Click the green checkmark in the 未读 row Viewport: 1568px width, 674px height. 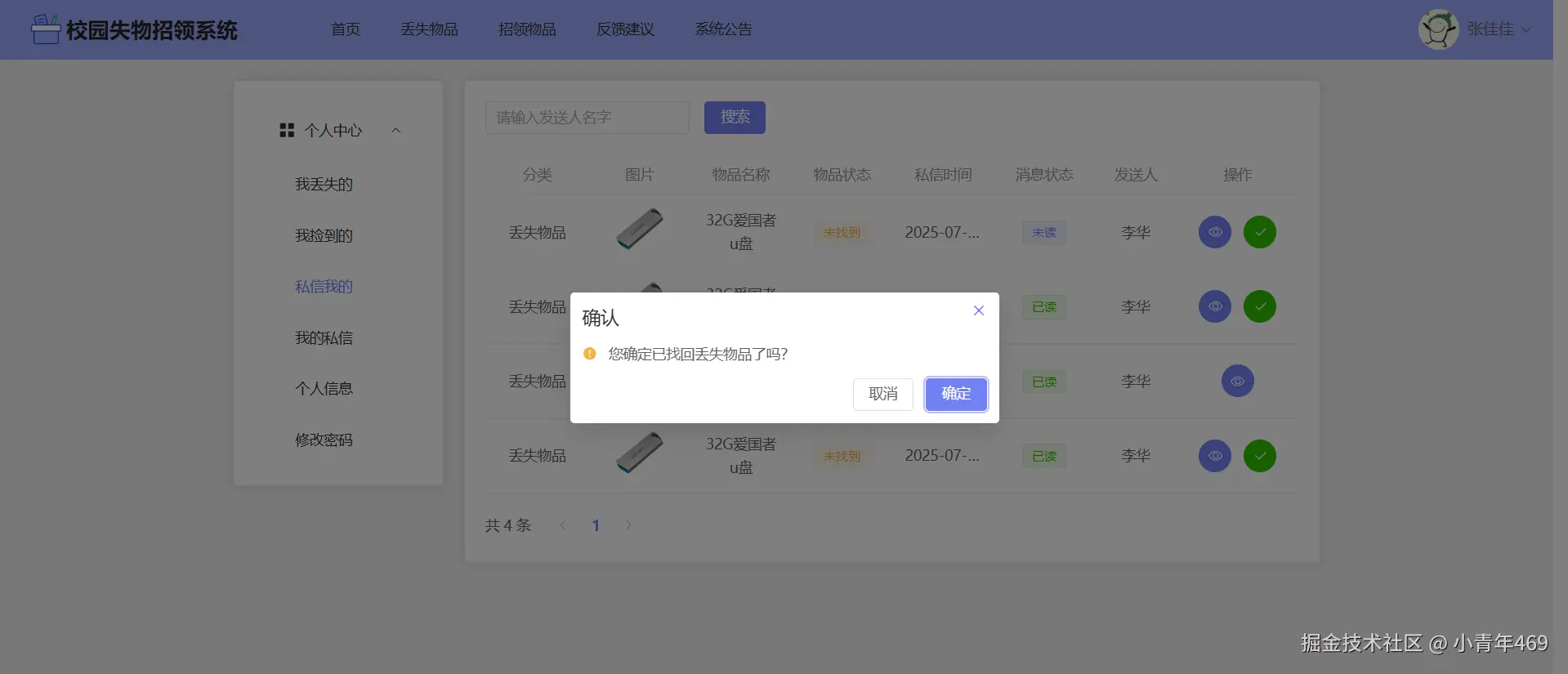pos(1260,232)
